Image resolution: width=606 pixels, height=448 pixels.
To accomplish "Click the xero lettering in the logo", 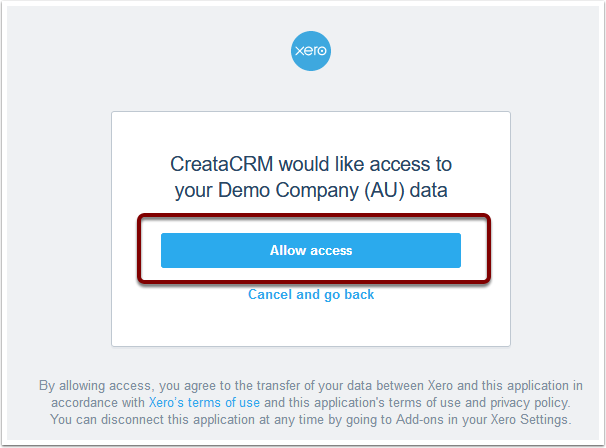I will pos(311,51).
